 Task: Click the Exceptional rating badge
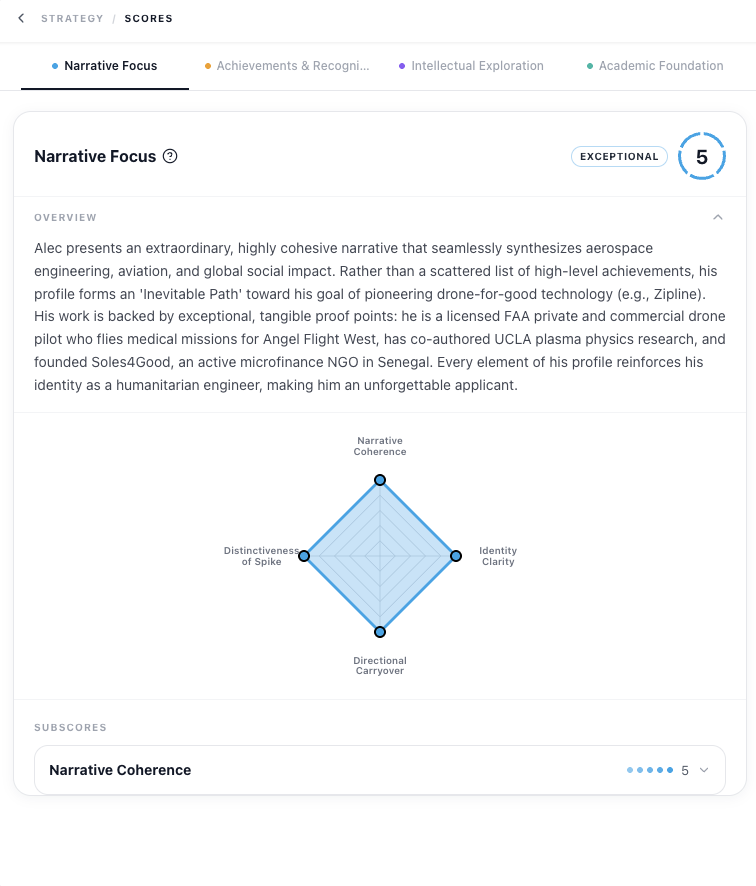619,157
